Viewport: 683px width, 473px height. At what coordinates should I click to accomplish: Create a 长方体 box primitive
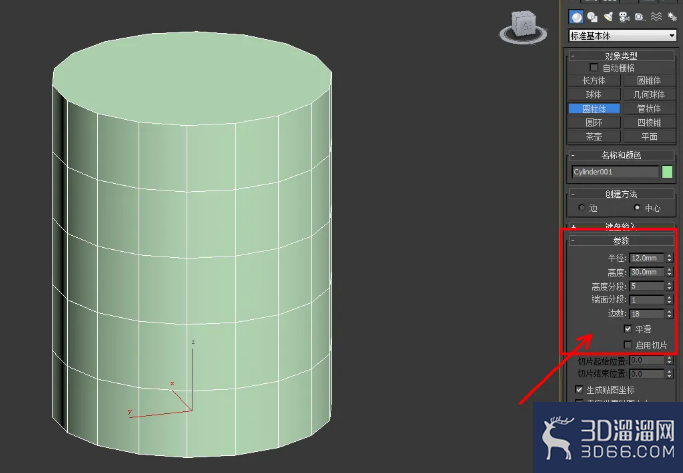coord(594,81)
